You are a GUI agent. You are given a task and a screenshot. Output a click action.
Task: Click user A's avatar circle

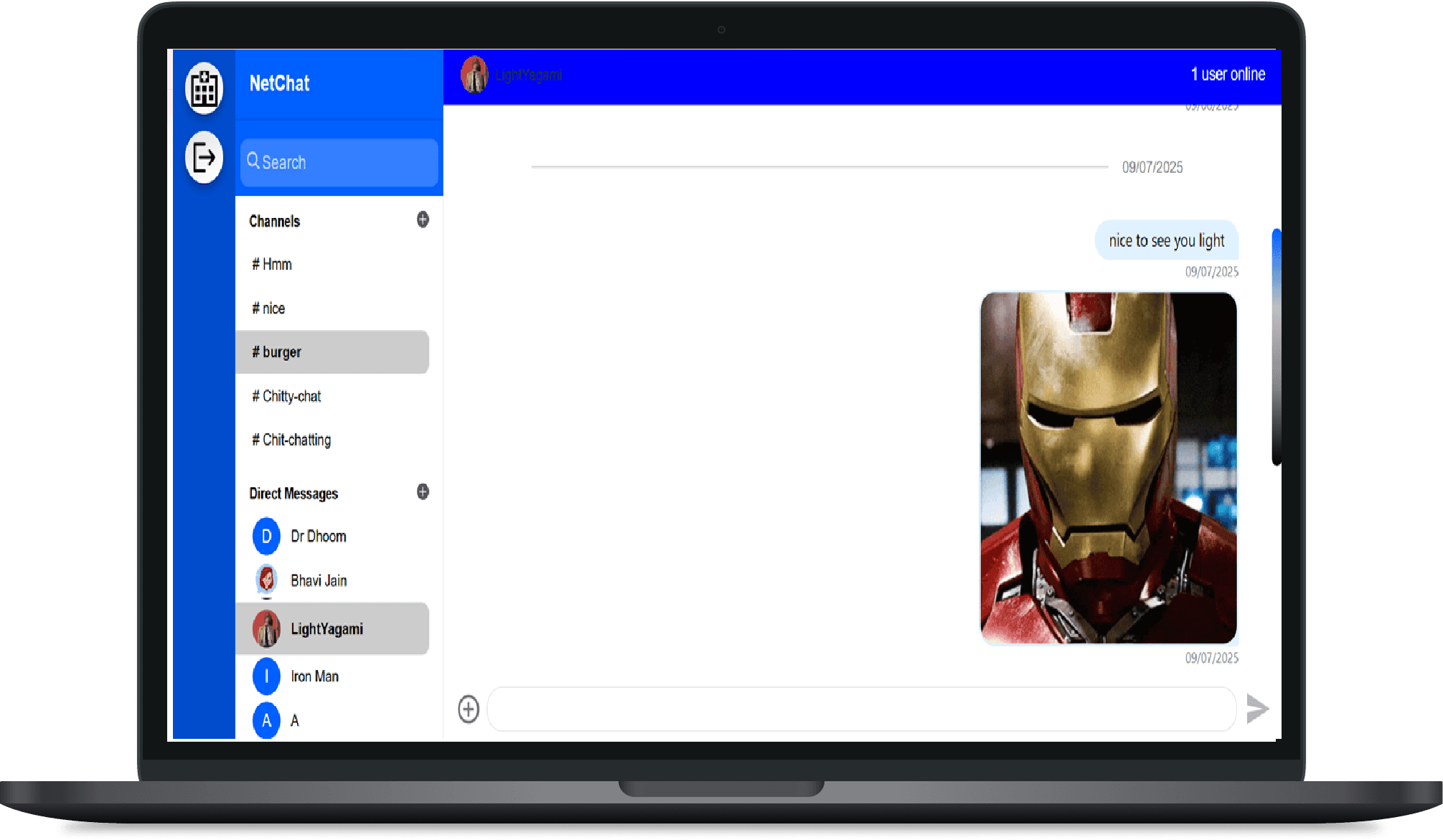pos(266,720)
